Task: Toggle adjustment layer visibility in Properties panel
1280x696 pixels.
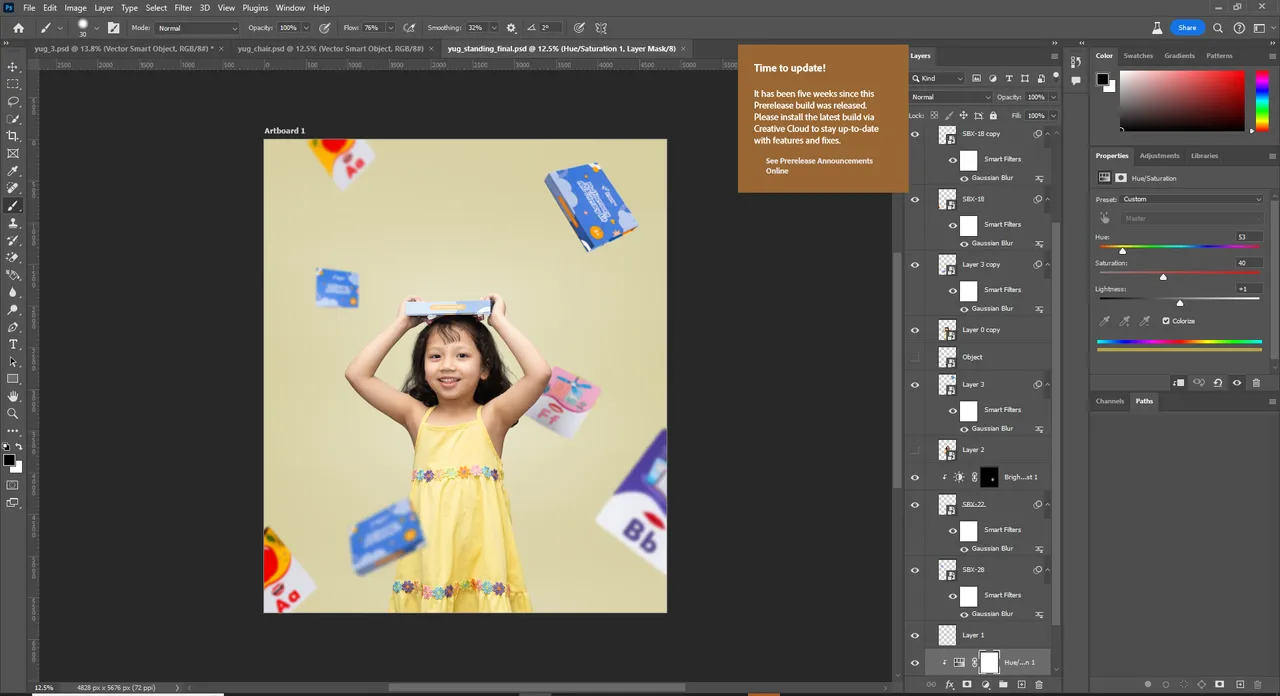Action: tap(1237, 383)
